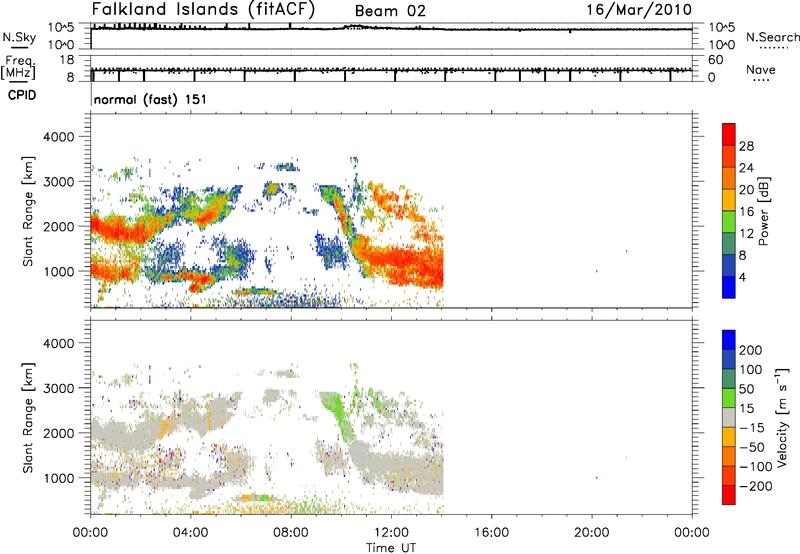Click the '18' frequency axis tick label
The height and width of the screenshot is (554, 800).
tap(67, 60)
